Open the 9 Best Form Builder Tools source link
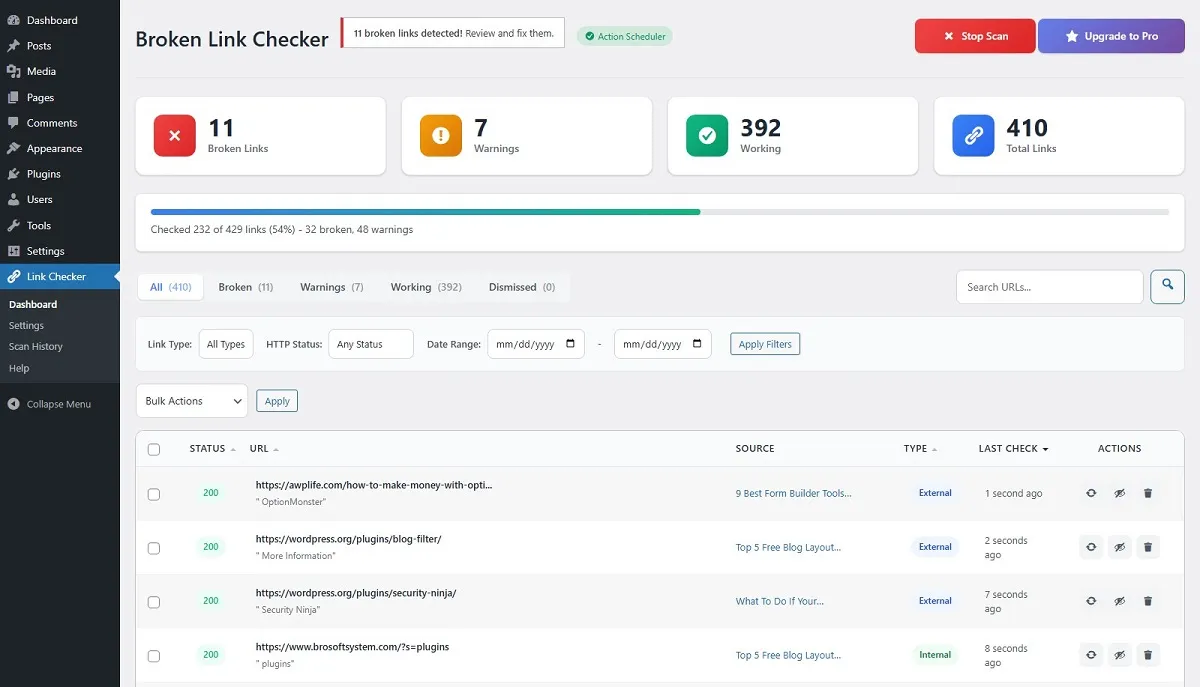The image size is (1200, 687). click(795, 493)
